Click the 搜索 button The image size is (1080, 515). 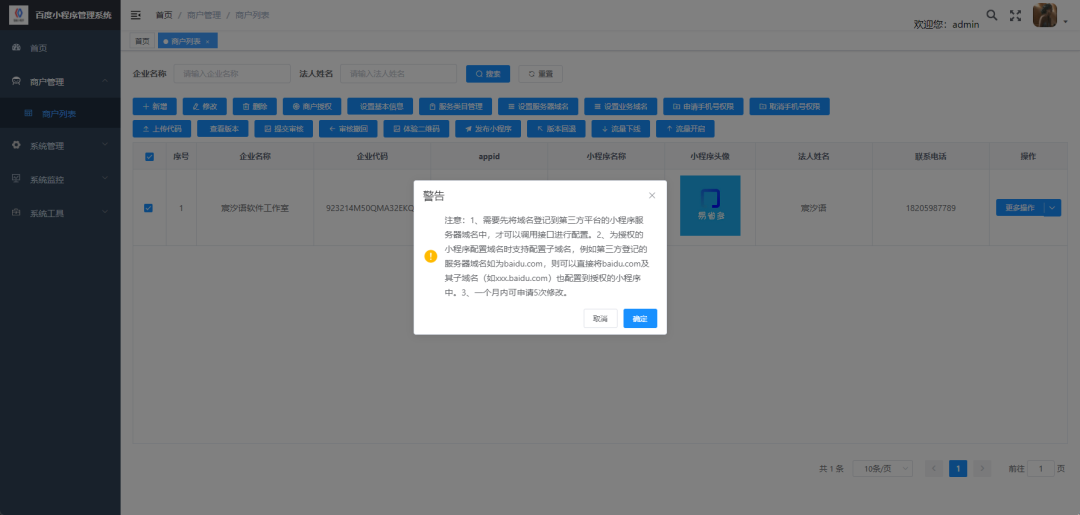coord(488,74)
